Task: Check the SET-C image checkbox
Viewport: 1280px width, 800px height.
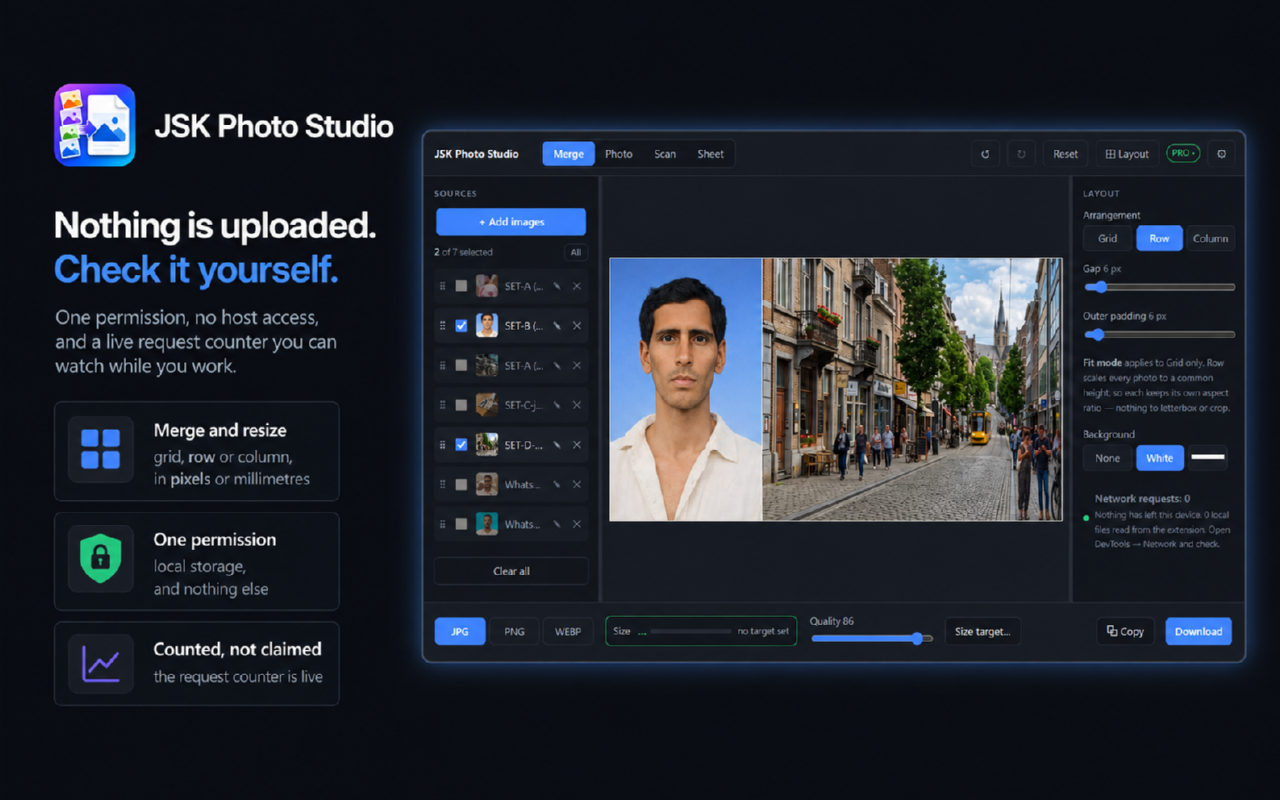Action: (461, 405)
